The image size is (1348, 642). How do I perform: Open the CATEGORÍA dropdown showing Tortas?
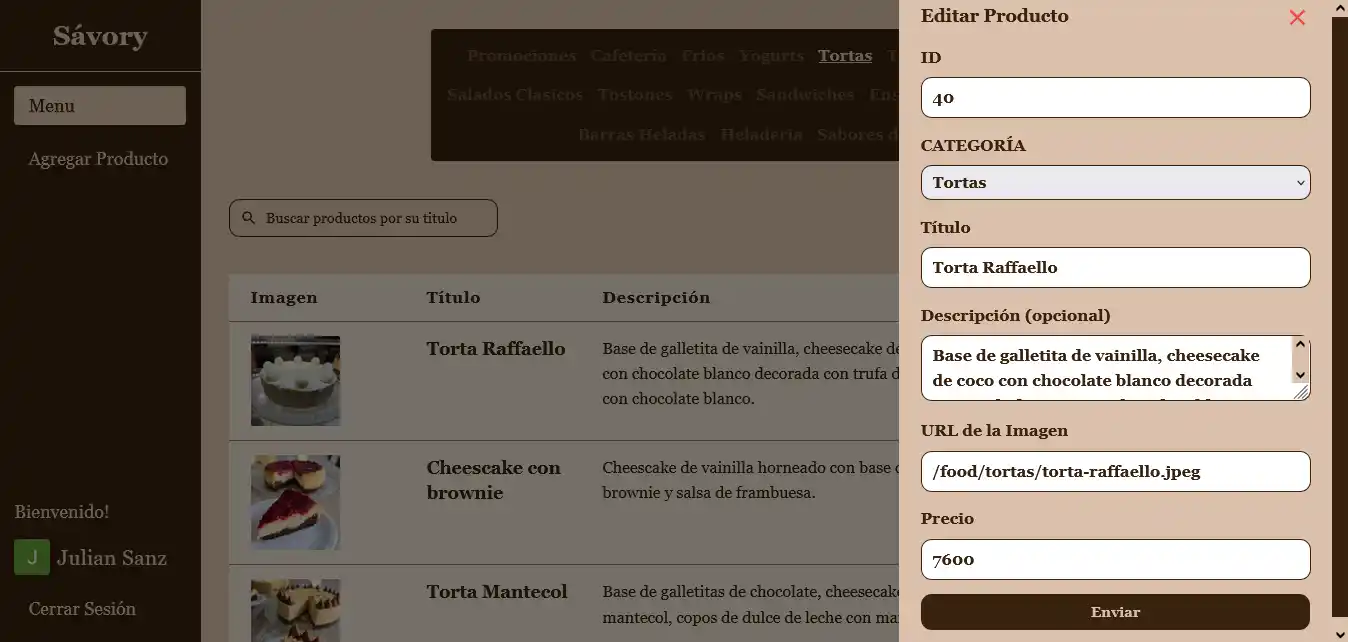(x=1115, y=182)
